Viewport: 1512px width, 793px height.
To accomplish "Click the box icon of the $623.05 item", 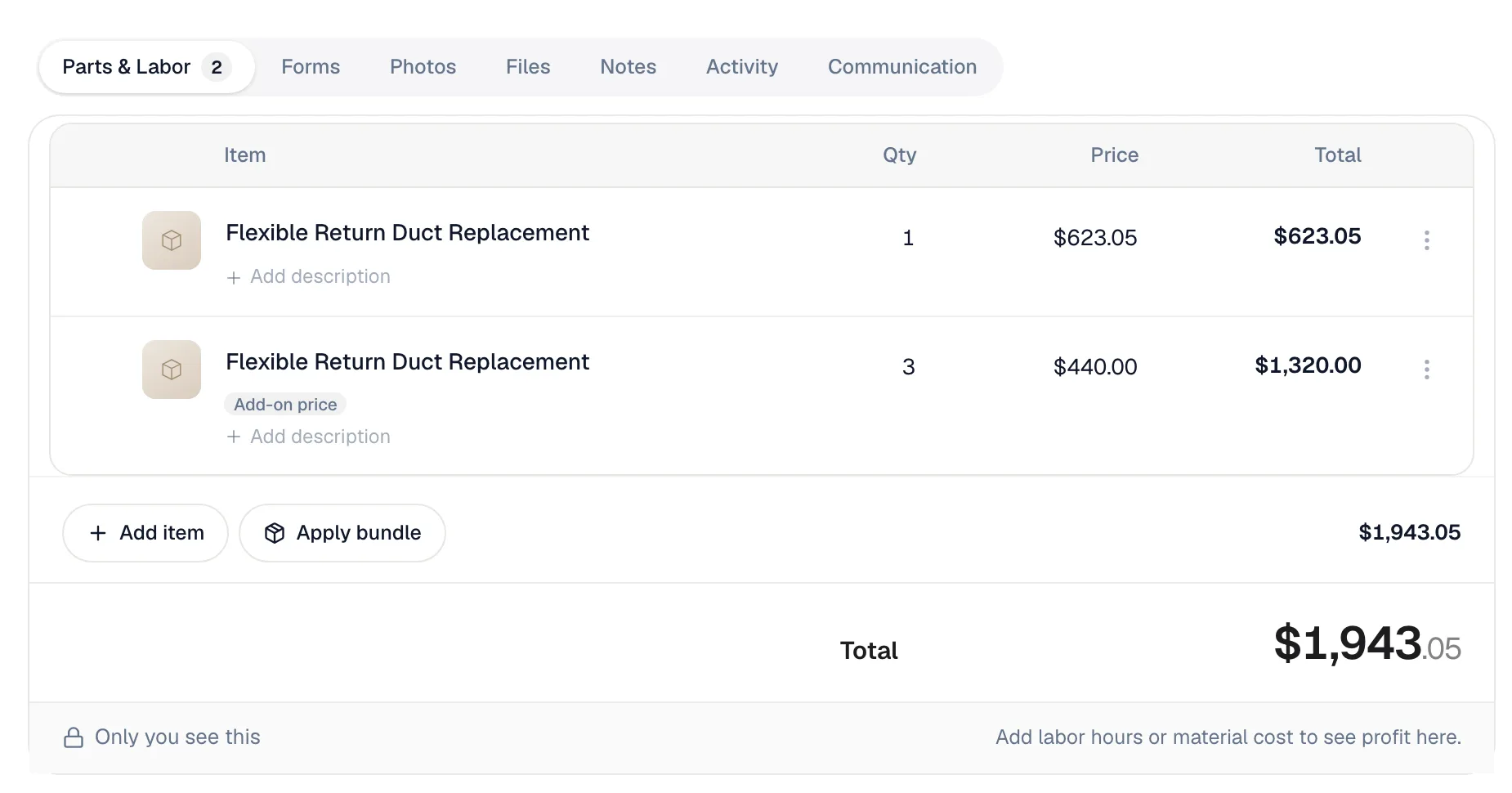I will click(x=172, y=240).
